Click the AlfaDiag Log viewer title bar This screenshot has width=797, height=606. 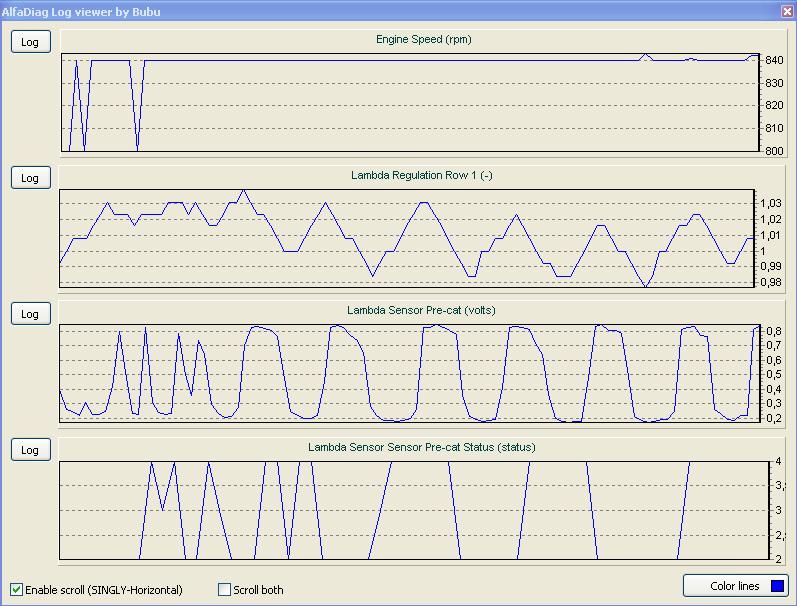point(300,11)
